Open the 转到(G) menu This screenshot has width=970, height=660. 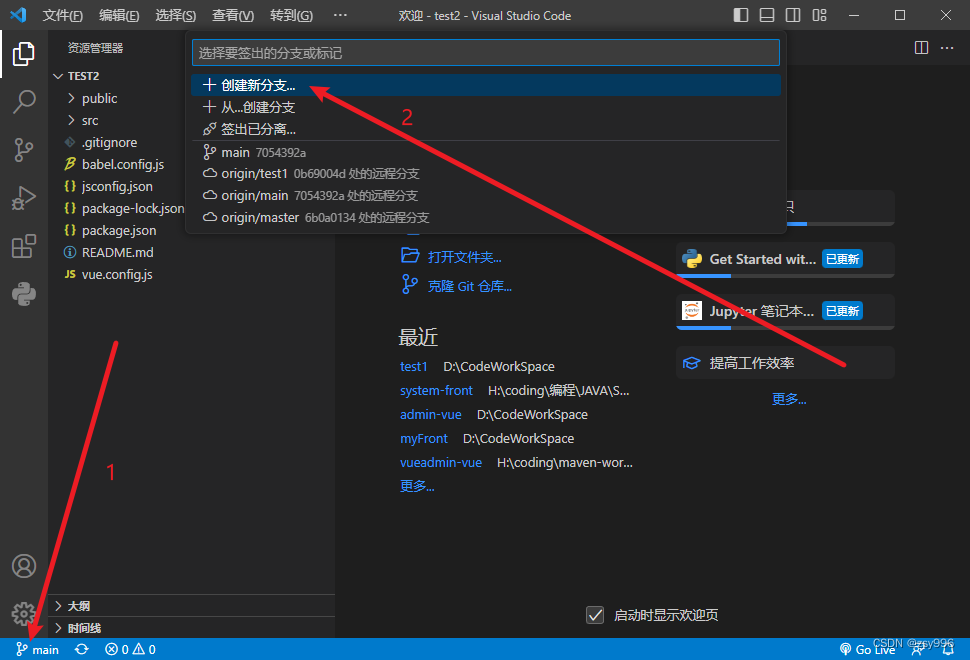click(x=291, y=15)
